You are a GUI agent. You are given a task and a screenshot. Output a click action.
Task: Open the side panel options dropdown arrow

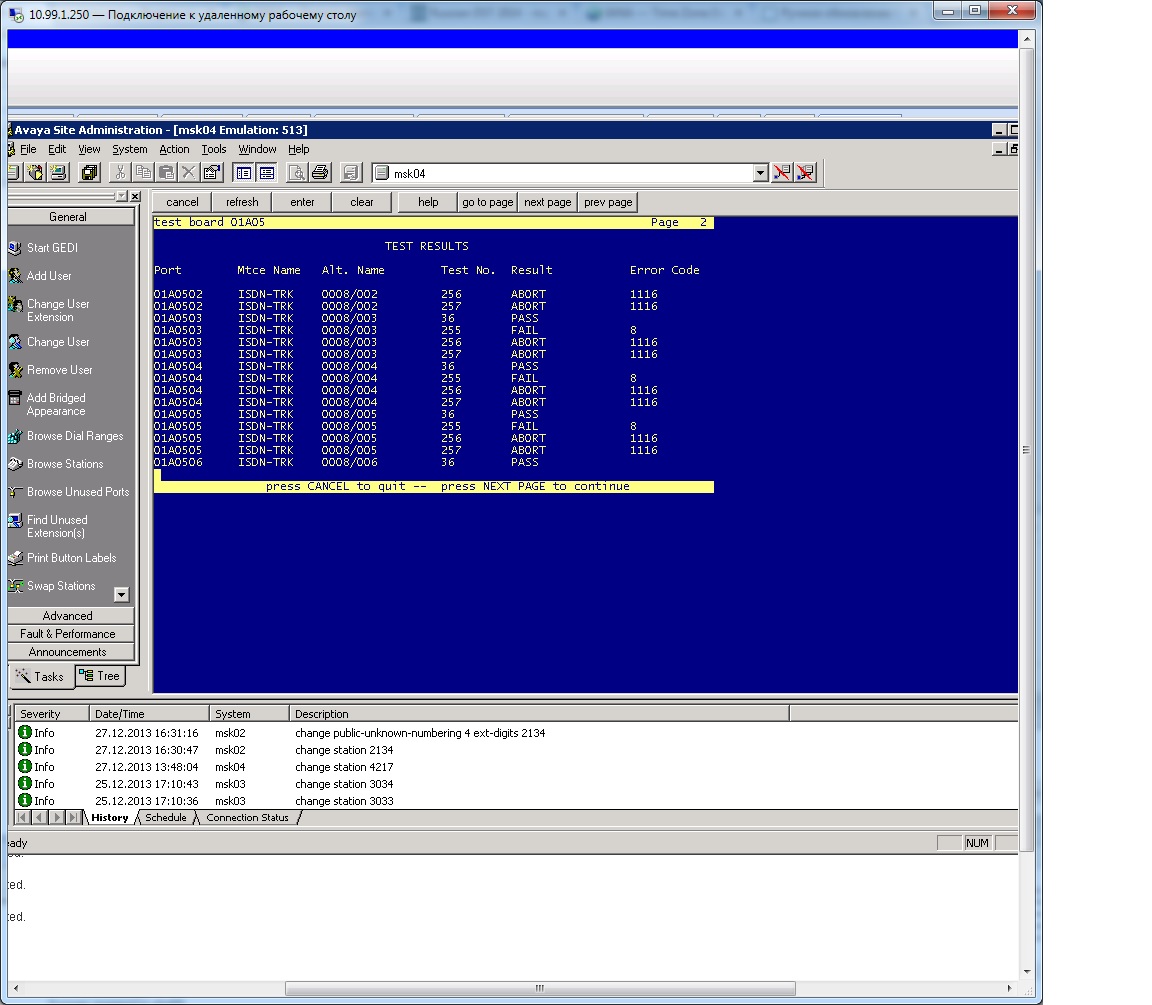121,196
